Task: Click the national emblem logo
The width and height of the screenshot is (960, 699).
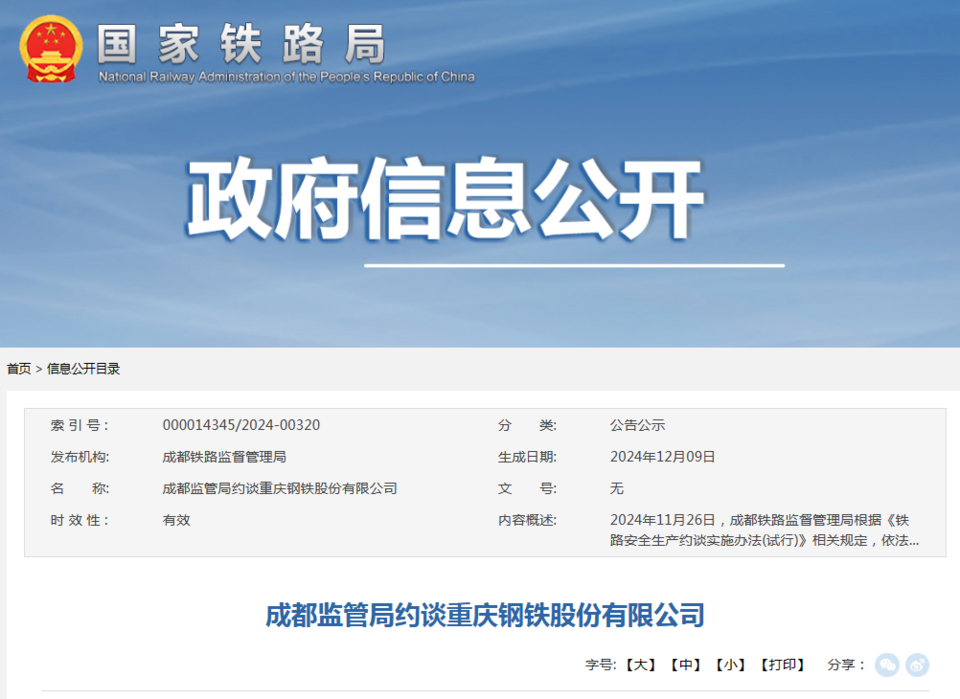Action: tap(51, 49)
